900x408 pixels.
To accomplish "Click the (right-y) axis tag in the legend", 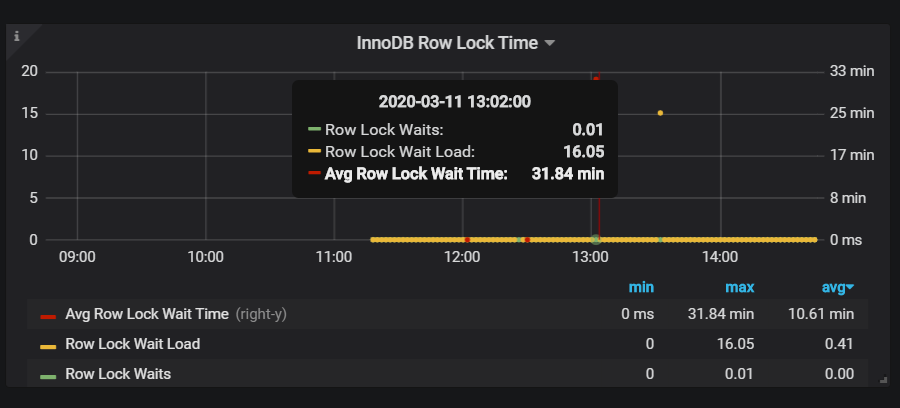I will pos(263,314).
